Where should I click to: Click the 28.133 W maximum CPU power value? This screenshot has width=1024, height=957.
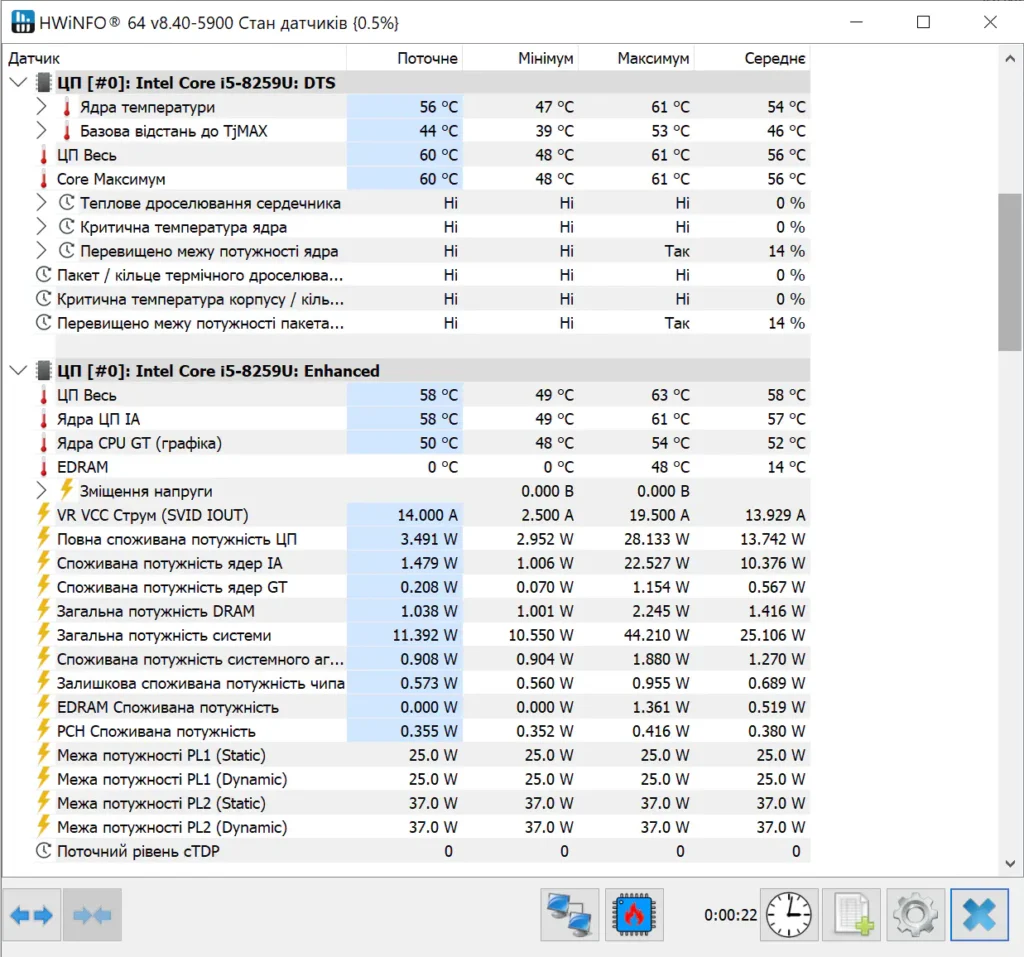(x=659, y=539)
